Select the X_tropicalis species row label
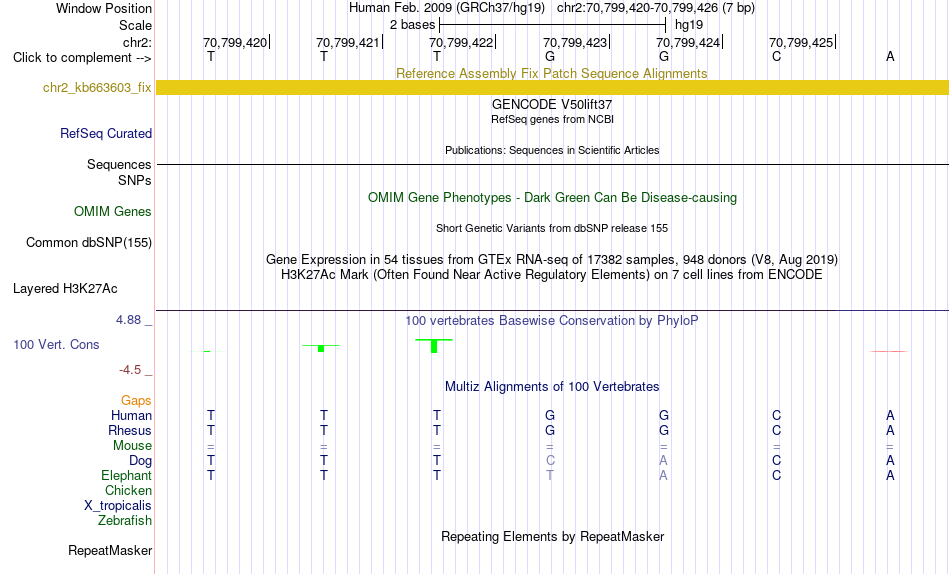Viewport: 950px width, 574px height. pos(118,506)
